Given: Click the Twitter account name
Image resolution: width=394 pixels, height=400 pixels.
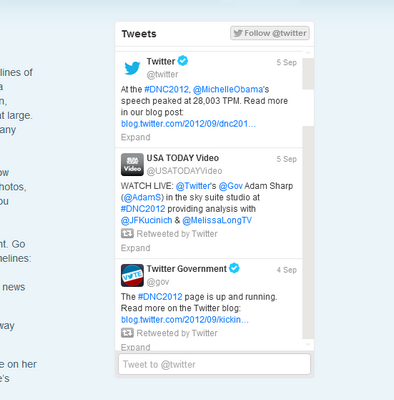Looking at the screenshot, I should [x=161, y=61].
